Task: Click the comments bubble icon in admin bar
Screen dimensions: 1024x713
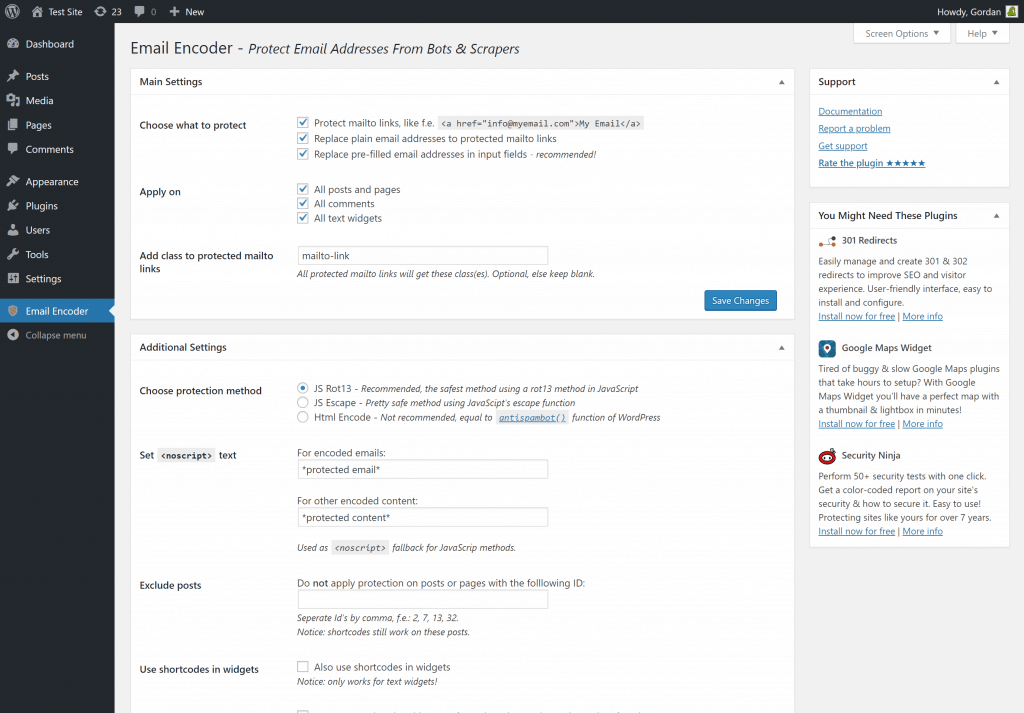Action: tap(137, 11)
